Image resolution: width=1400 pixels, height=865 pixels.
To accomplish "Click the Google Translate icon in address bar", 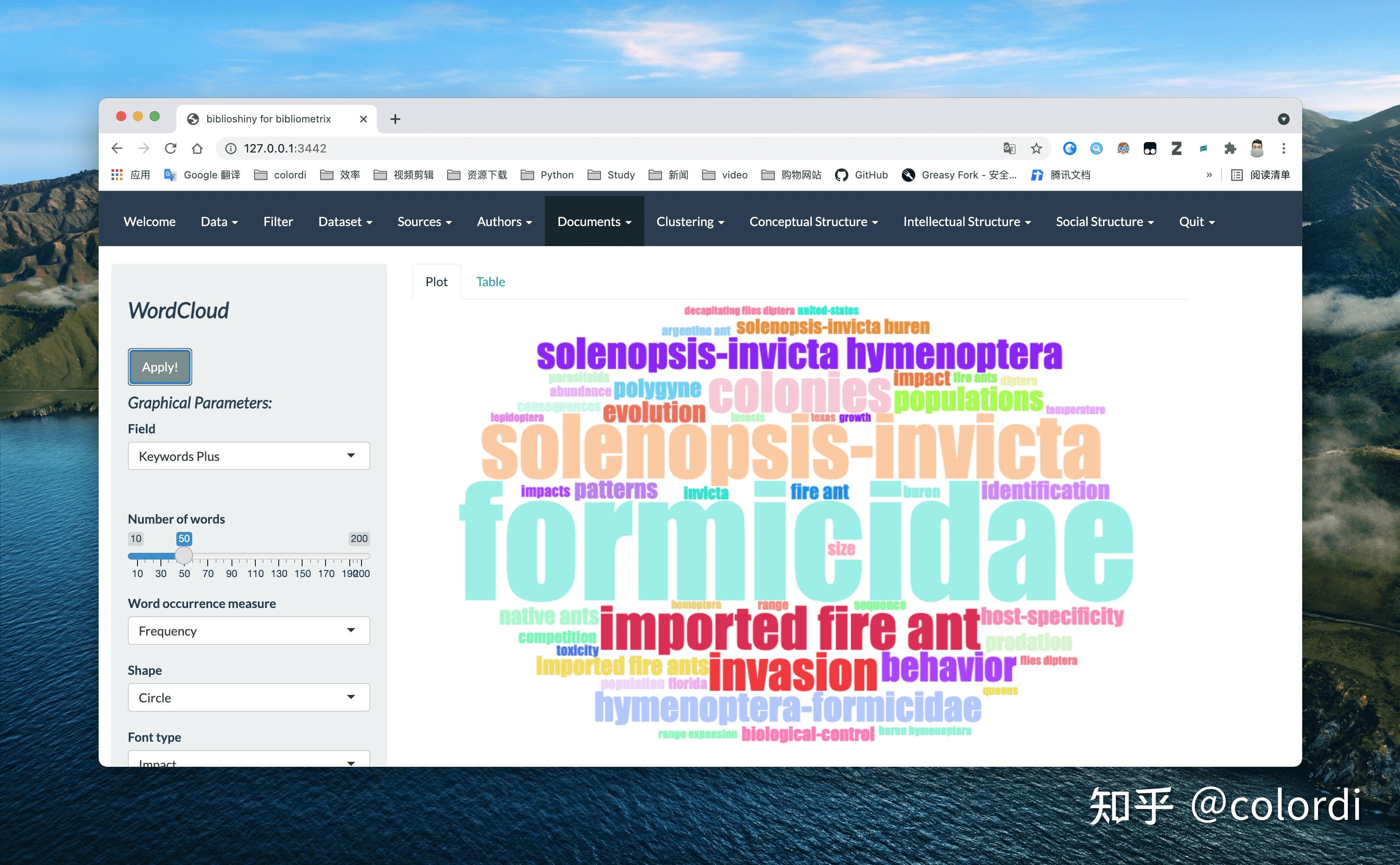I will click(1009, 148).
